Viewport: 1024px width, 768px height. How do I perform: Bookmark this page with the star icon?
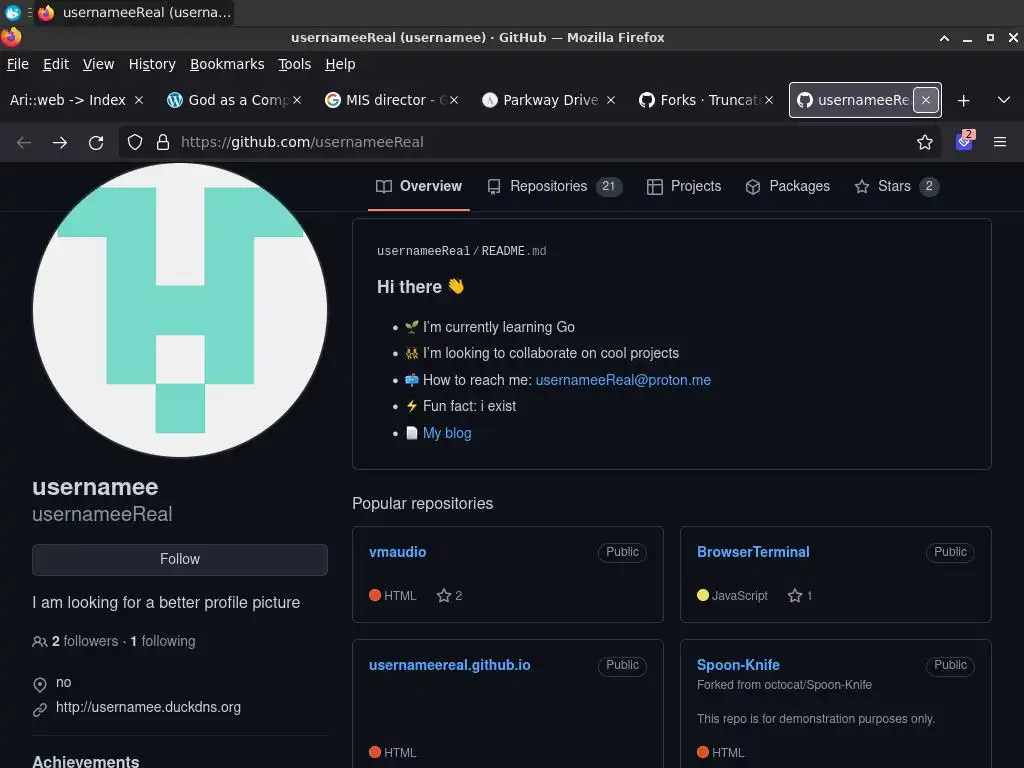[925, 142]
